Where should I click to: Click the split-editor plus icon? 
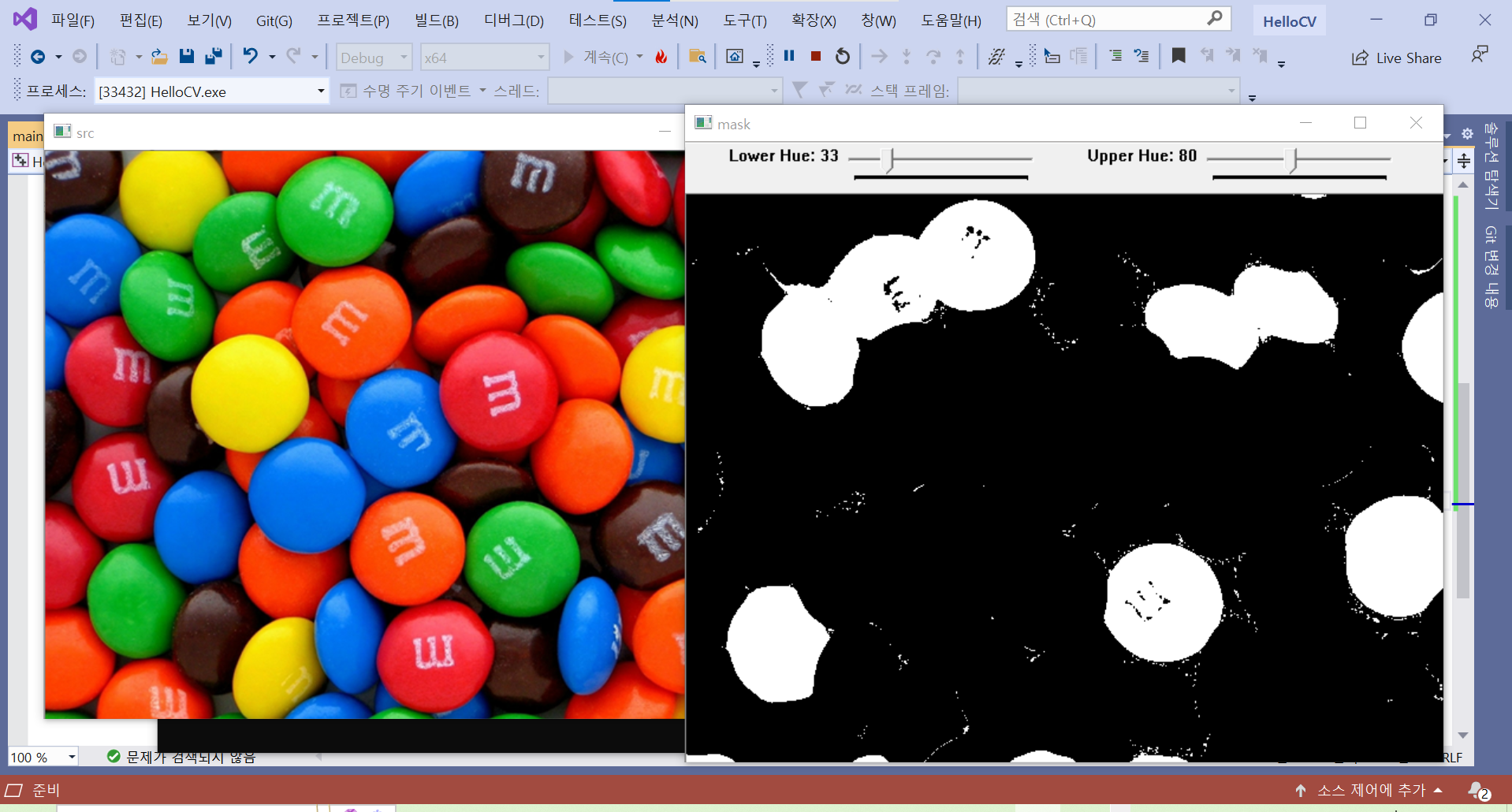[1464, 162]
